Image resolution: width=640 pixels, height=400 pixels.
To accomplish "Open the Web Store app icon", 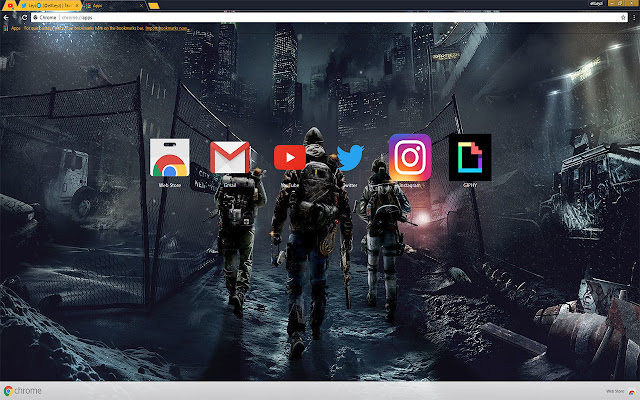I will pyautogui.click(x=169, y=158).
